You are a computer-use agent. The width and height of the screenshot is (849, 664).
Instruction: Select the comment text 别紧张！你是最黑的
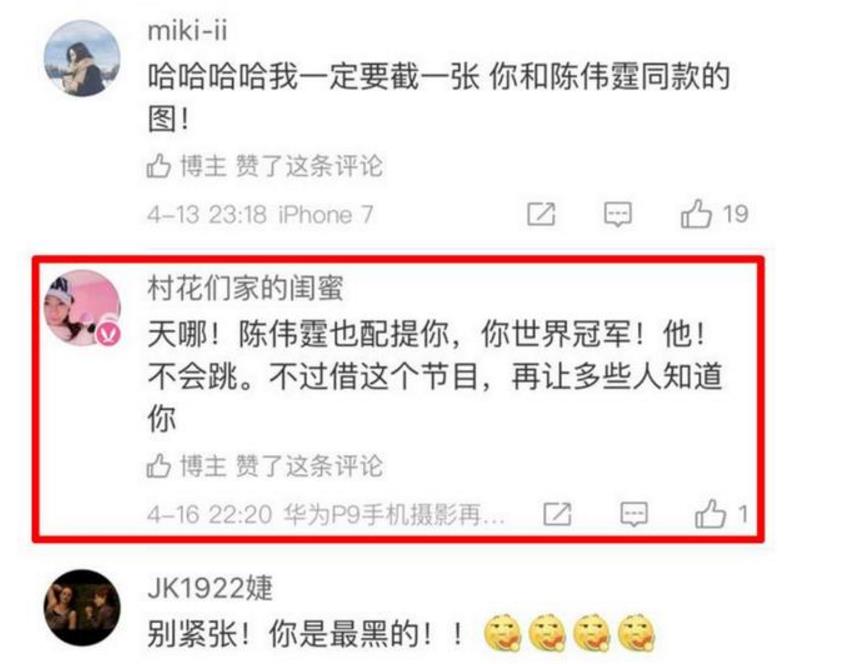pyautogui.click(x=290, y=633)
